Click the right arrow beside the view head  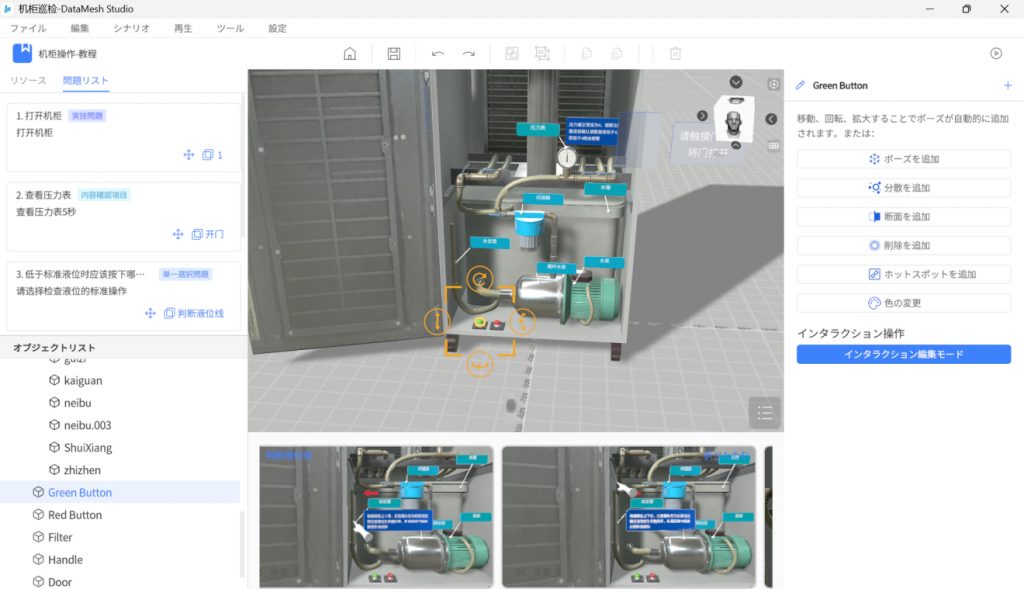[702, 116]
